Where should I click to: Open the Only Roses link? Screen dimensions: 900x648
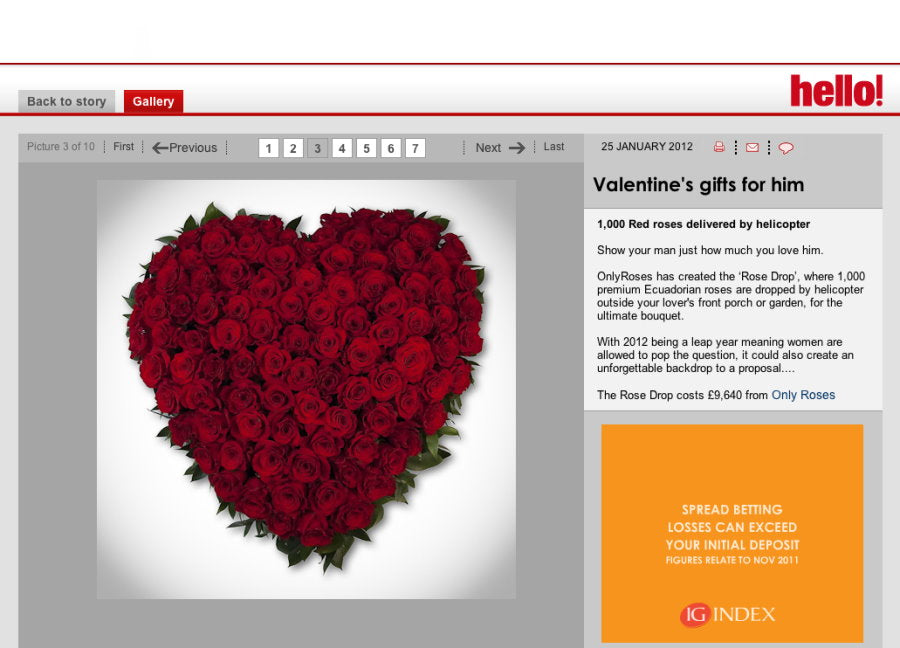[x=803, y=395]
